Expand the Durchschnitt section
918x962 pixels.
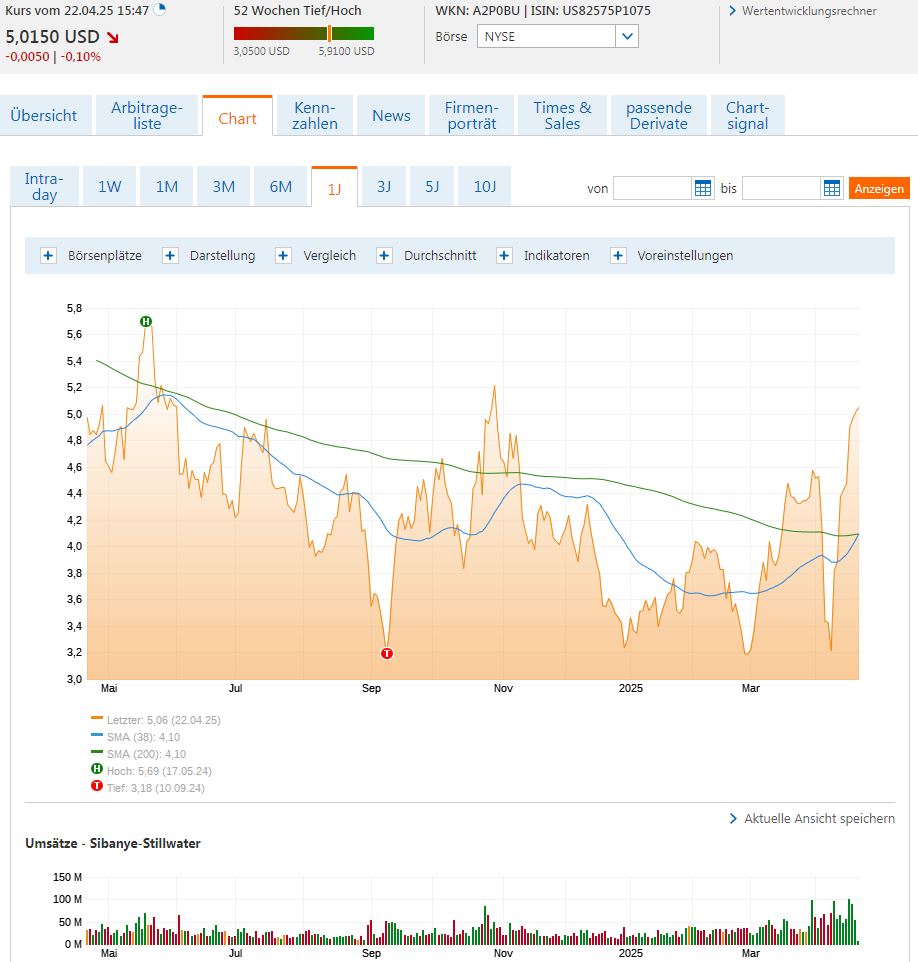point(383,255)
